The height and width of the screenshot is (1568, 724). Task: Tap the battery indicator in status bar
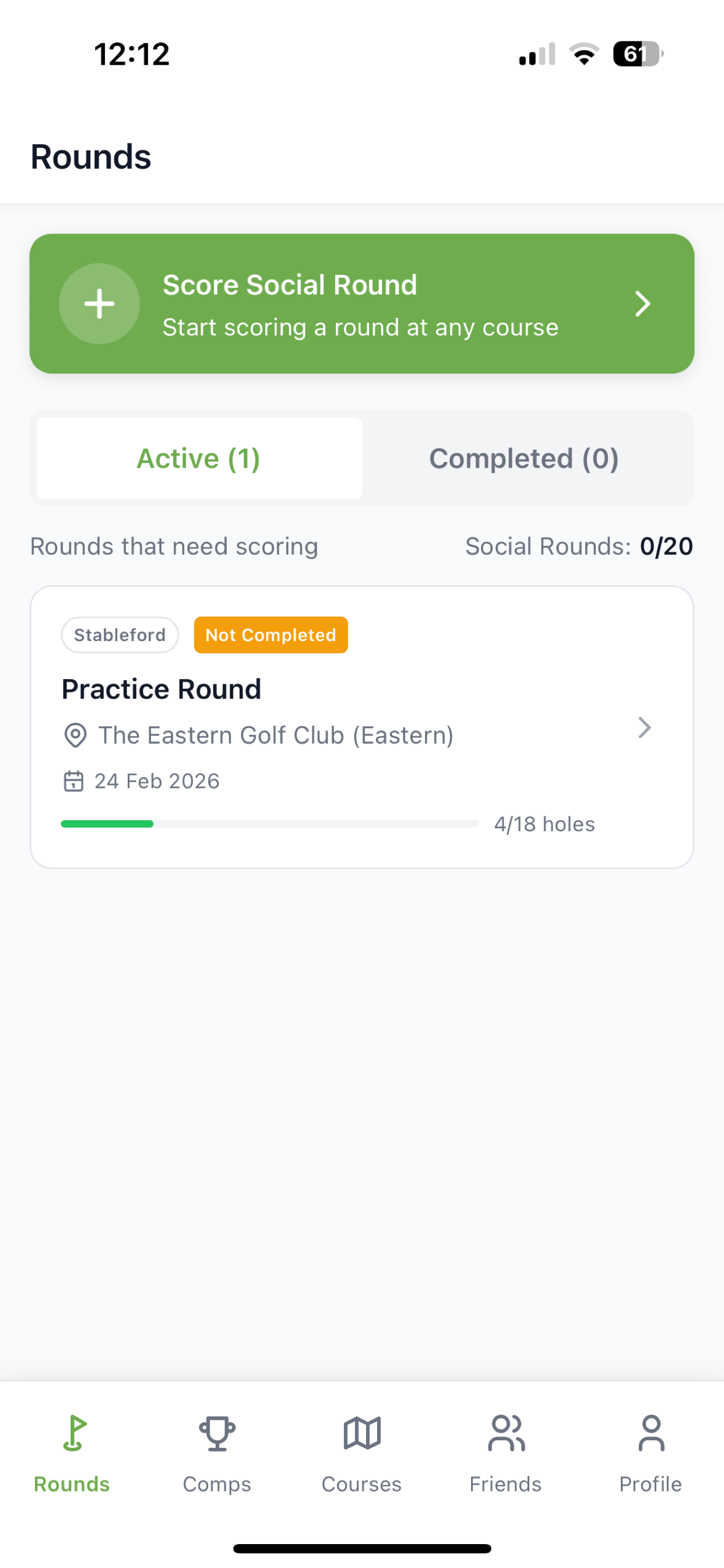(x=637, y=54)
